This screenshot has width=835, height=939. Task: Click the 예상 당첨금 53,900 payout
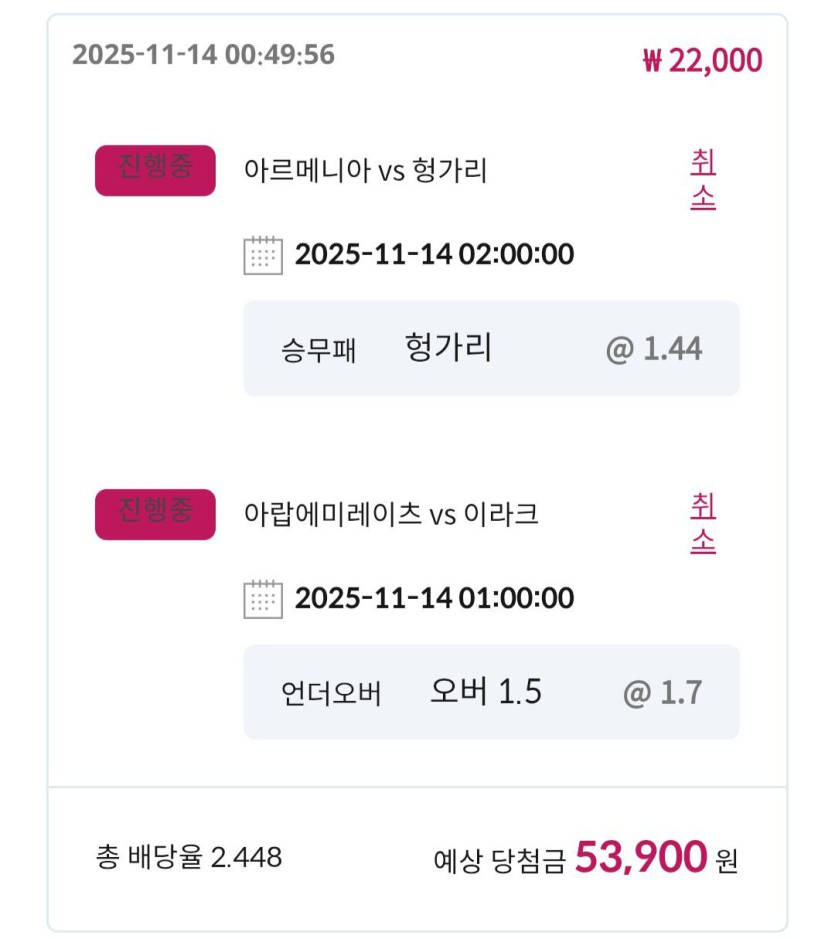tap(586, 858)
